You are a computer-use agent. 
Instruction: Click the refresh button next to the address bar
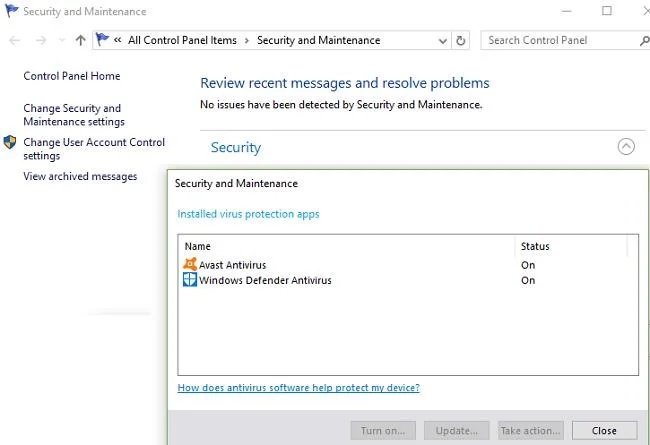pos(461,41)
